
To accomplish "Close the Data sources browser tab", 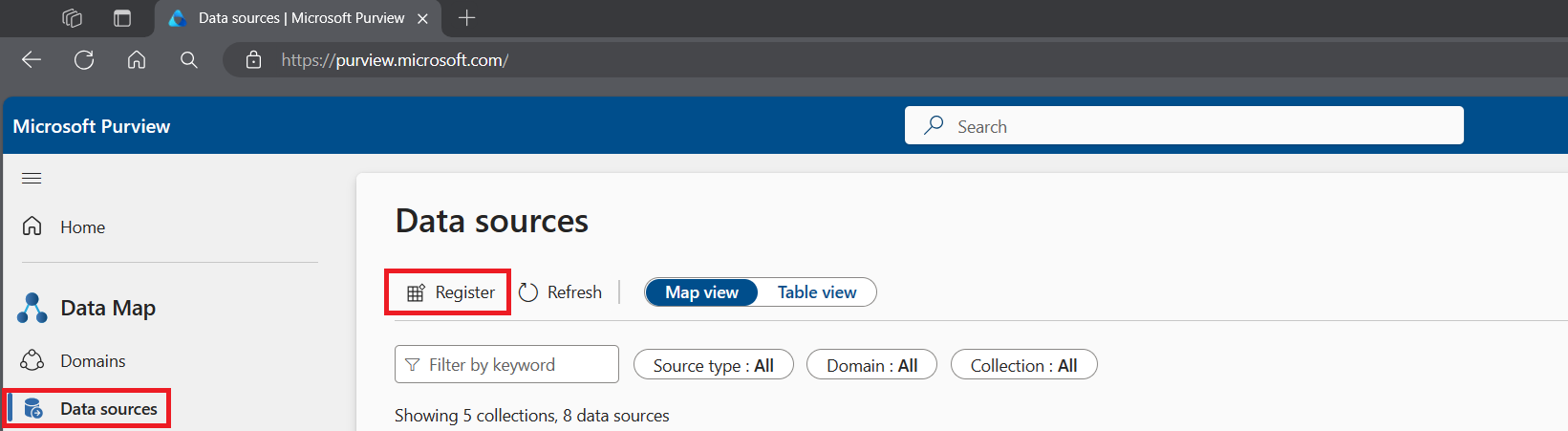I will pyautogui.click(x=422, y=18).
